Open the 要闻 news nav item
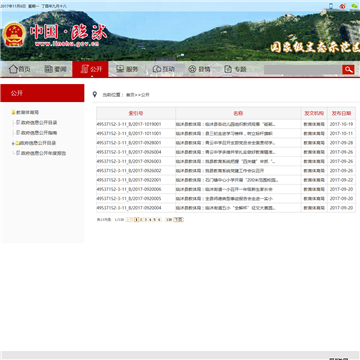Image resolution: width=360 pixels, height=360 pixels. click(56, 69)
